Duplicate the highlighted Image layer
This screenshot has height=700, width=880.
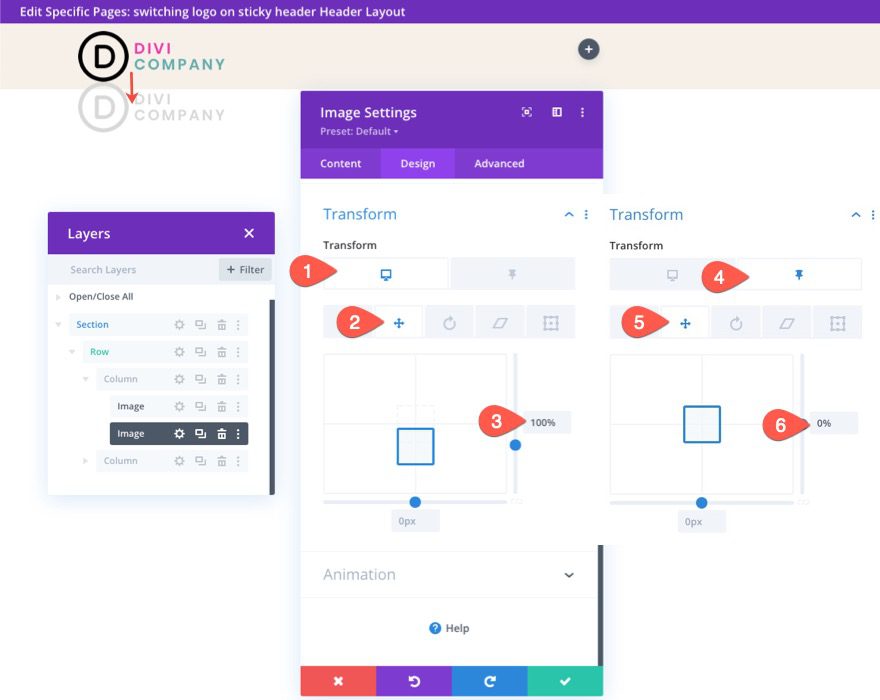point(201,433)
